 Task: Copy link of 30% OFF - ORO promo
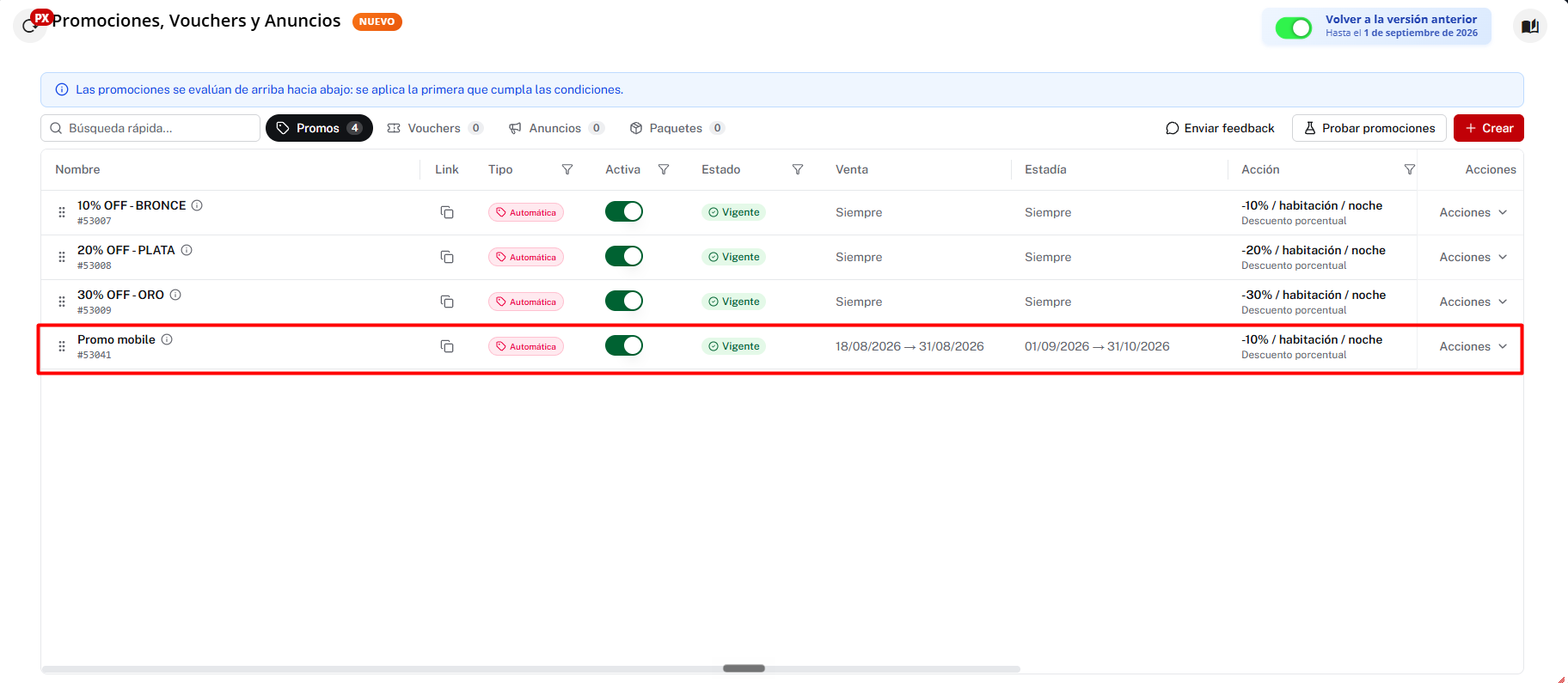tap(447, 302)
